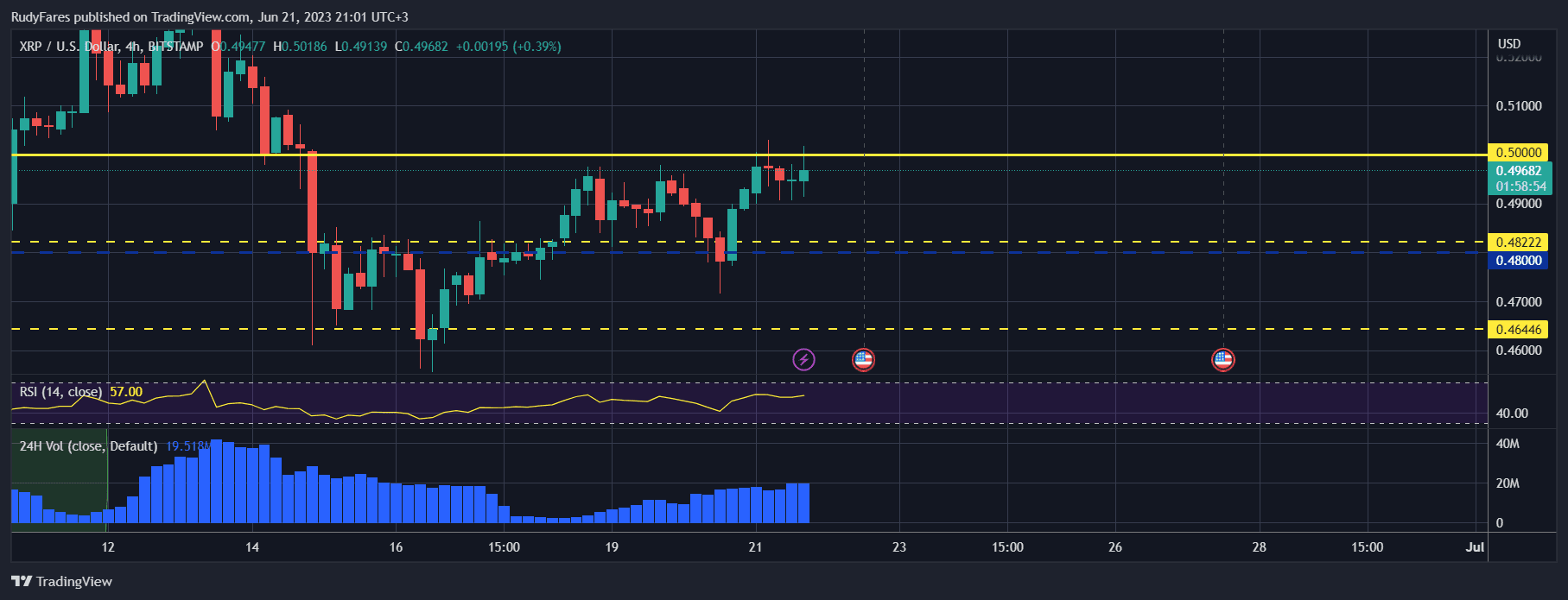The width and height of the screenshot is (1568, 600).
Task: Select the yellow 0.50000 price label
Action: point(1518,153)
